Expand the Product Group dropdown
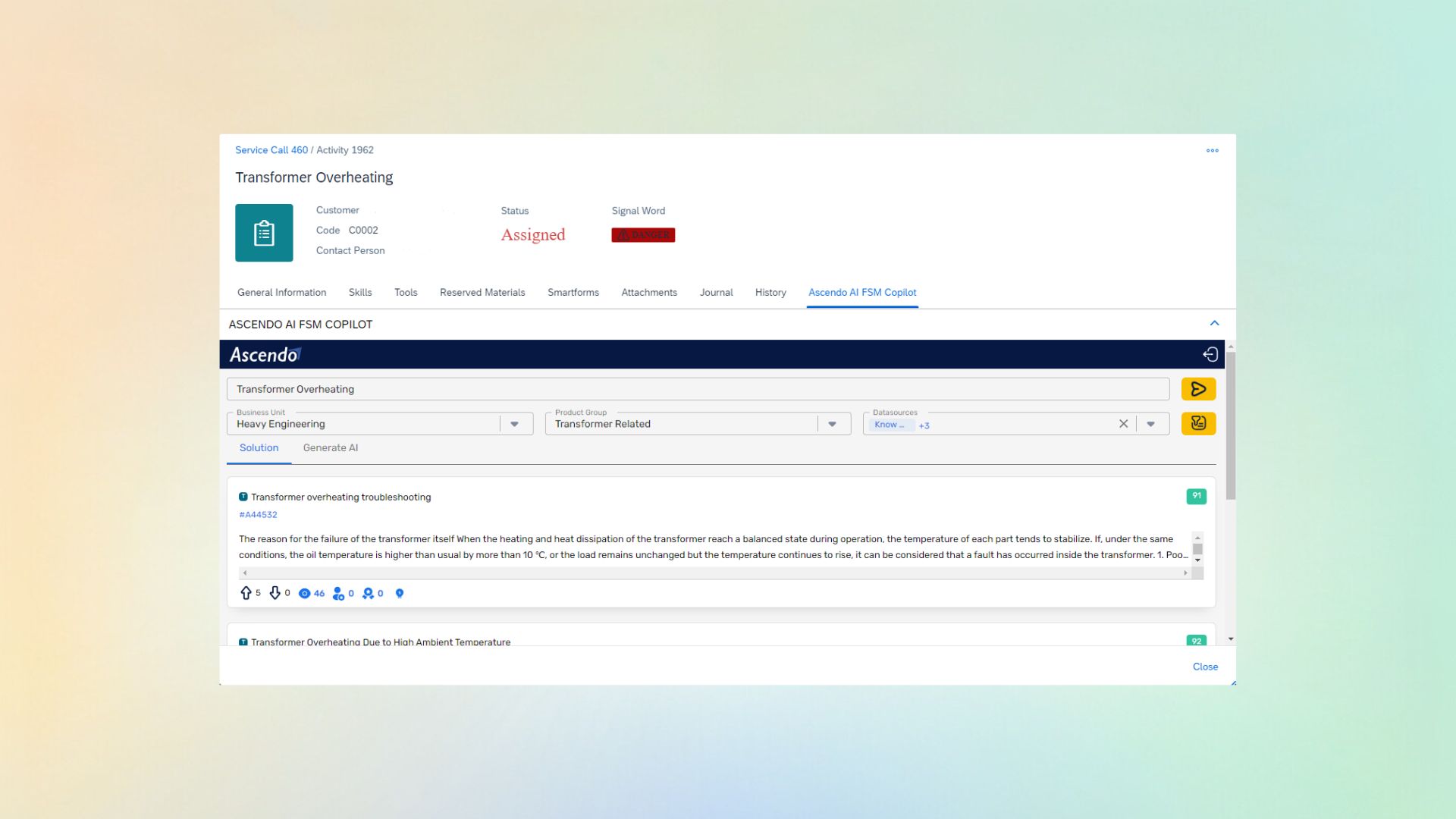 click(832, 424)
